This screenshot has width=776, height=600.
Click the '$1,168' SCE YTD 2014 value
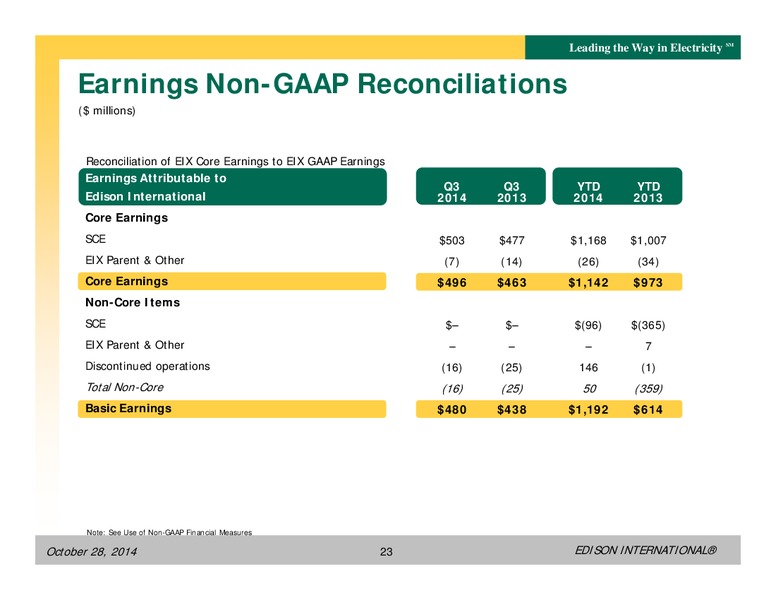[x=588, y=241]
